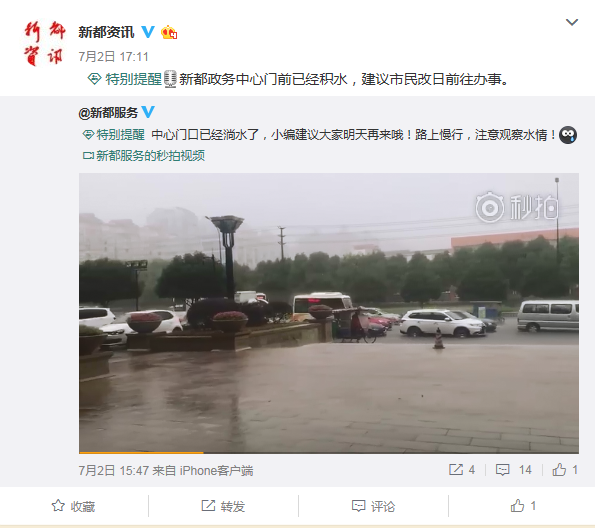Viewport: 595px width, 528px height.
Task: Play the flooded street video thumbnail
Action: [x=329, y=312]
